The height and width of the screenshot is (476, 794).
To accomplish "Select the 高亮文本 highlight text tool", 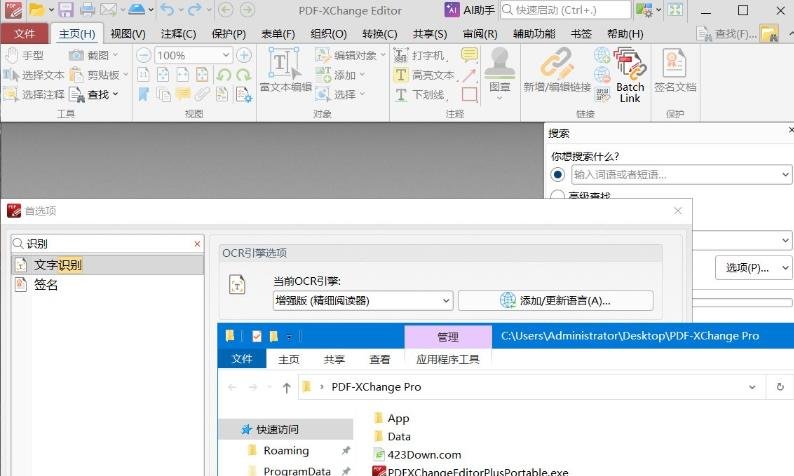I will pos(424,75).
